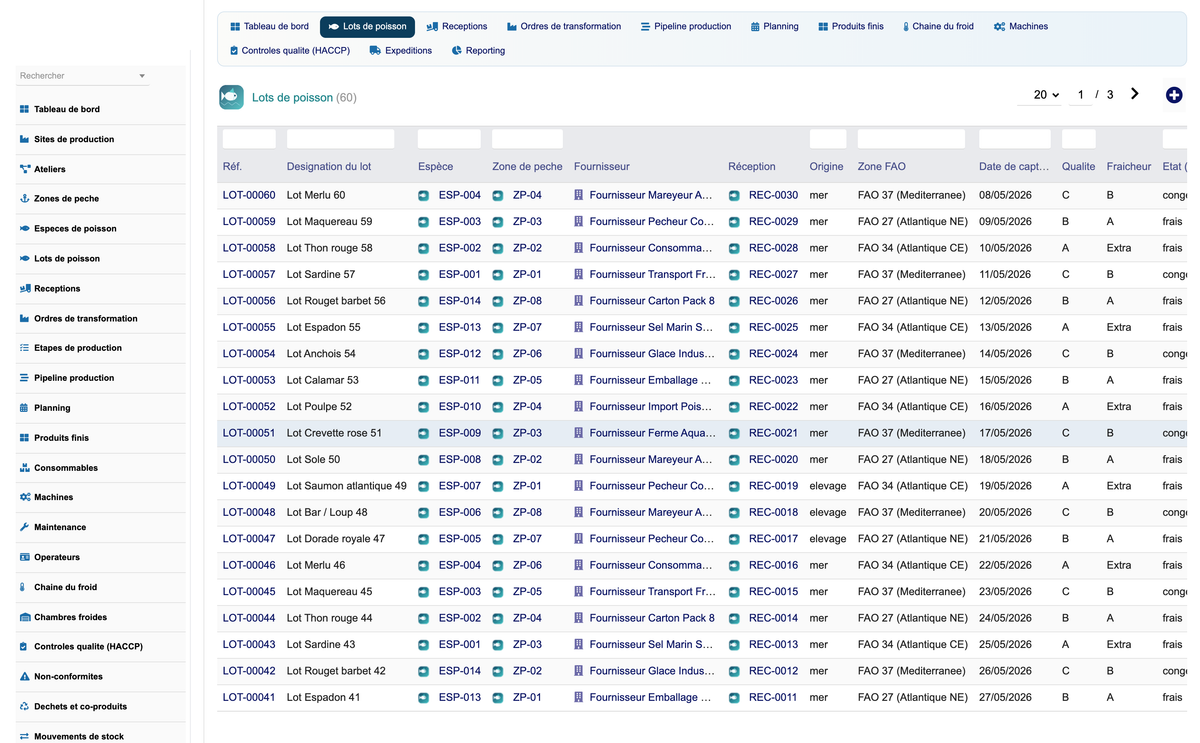
Task: Sort by the Fraicheur column header
Action: tap(1129, 167)
